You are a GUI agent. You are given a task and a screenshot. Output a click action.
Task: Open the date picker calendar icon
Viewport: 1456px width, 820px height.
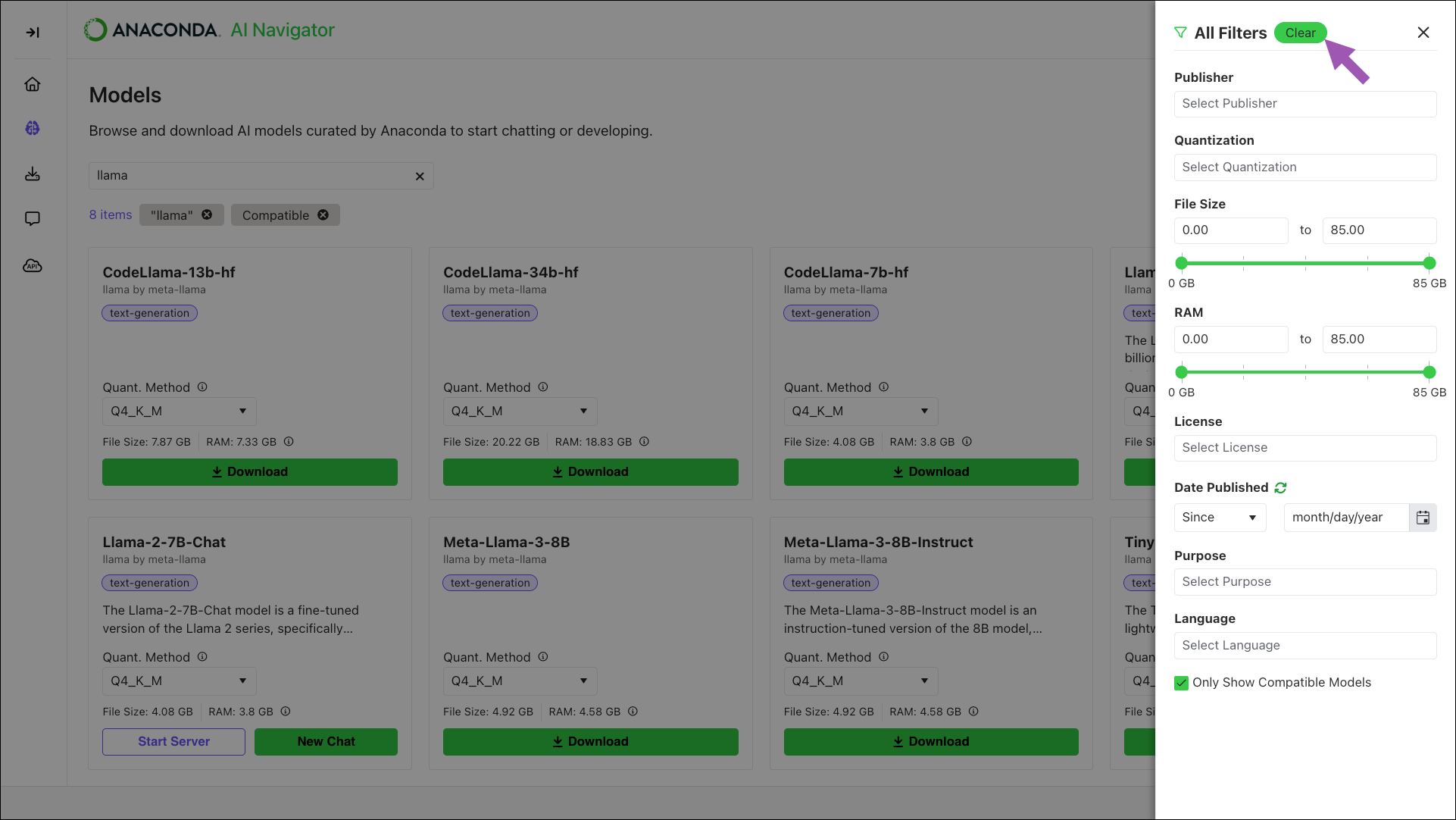pos(1423,517)
